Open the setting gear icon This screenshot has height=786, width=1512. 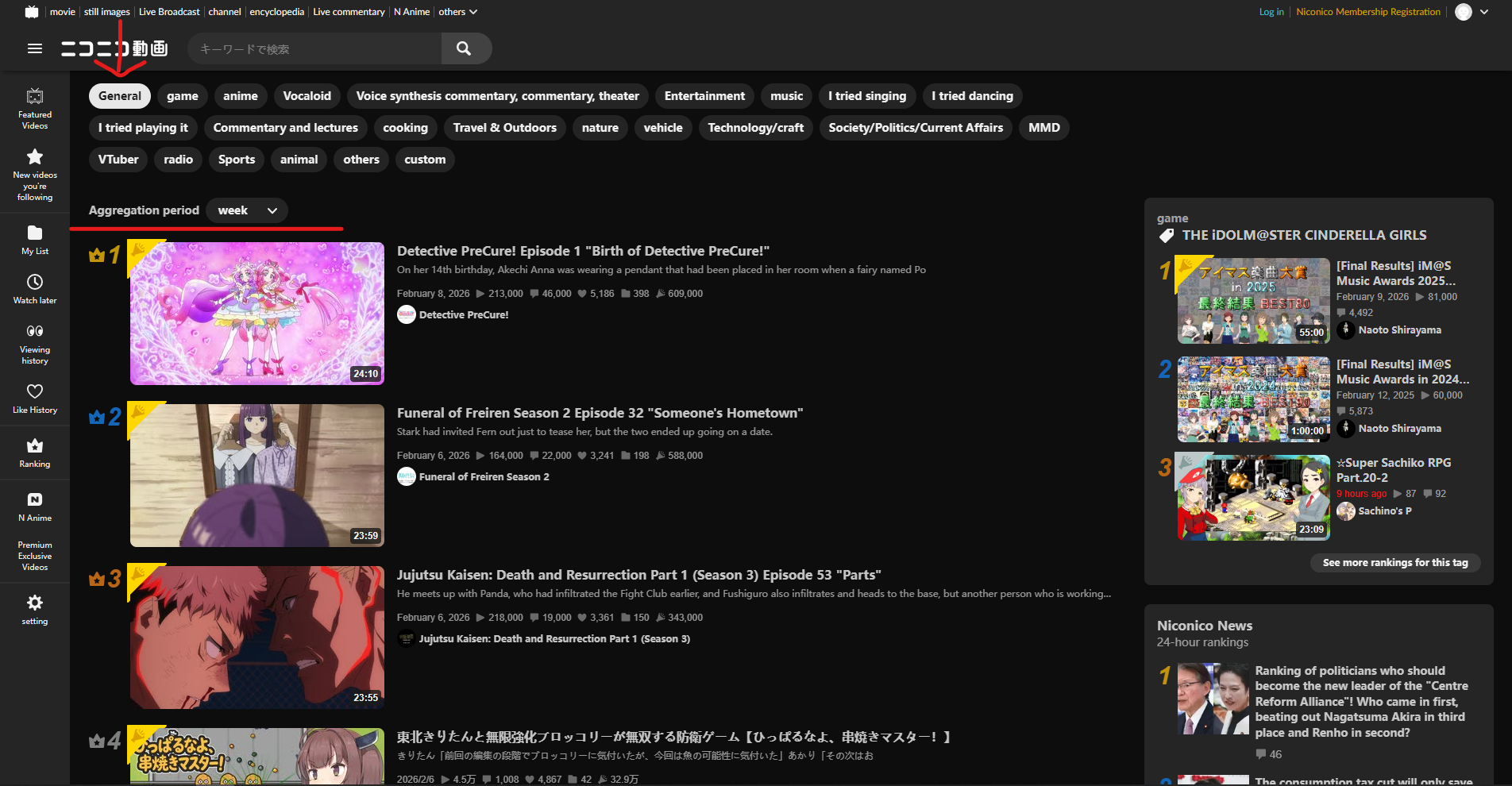(35, 610)
